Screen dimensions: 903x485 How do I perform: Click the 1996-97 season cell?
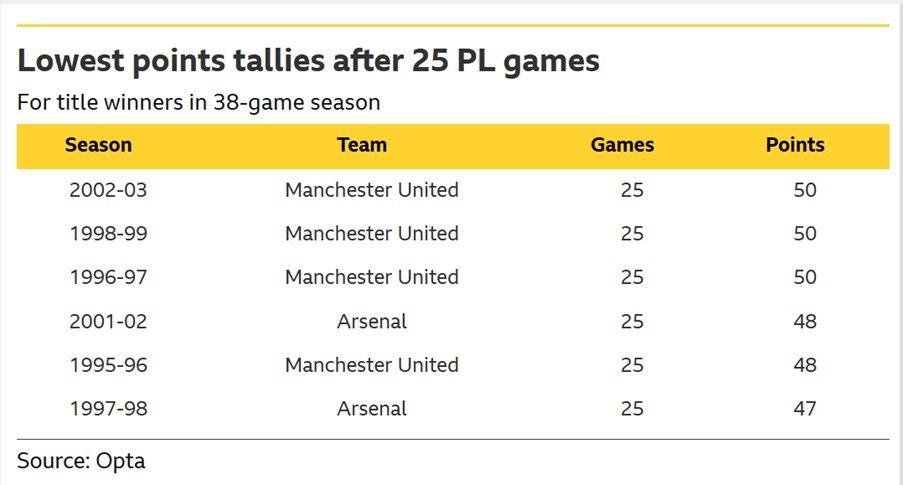pyautogui.click(x=108, y=277)
